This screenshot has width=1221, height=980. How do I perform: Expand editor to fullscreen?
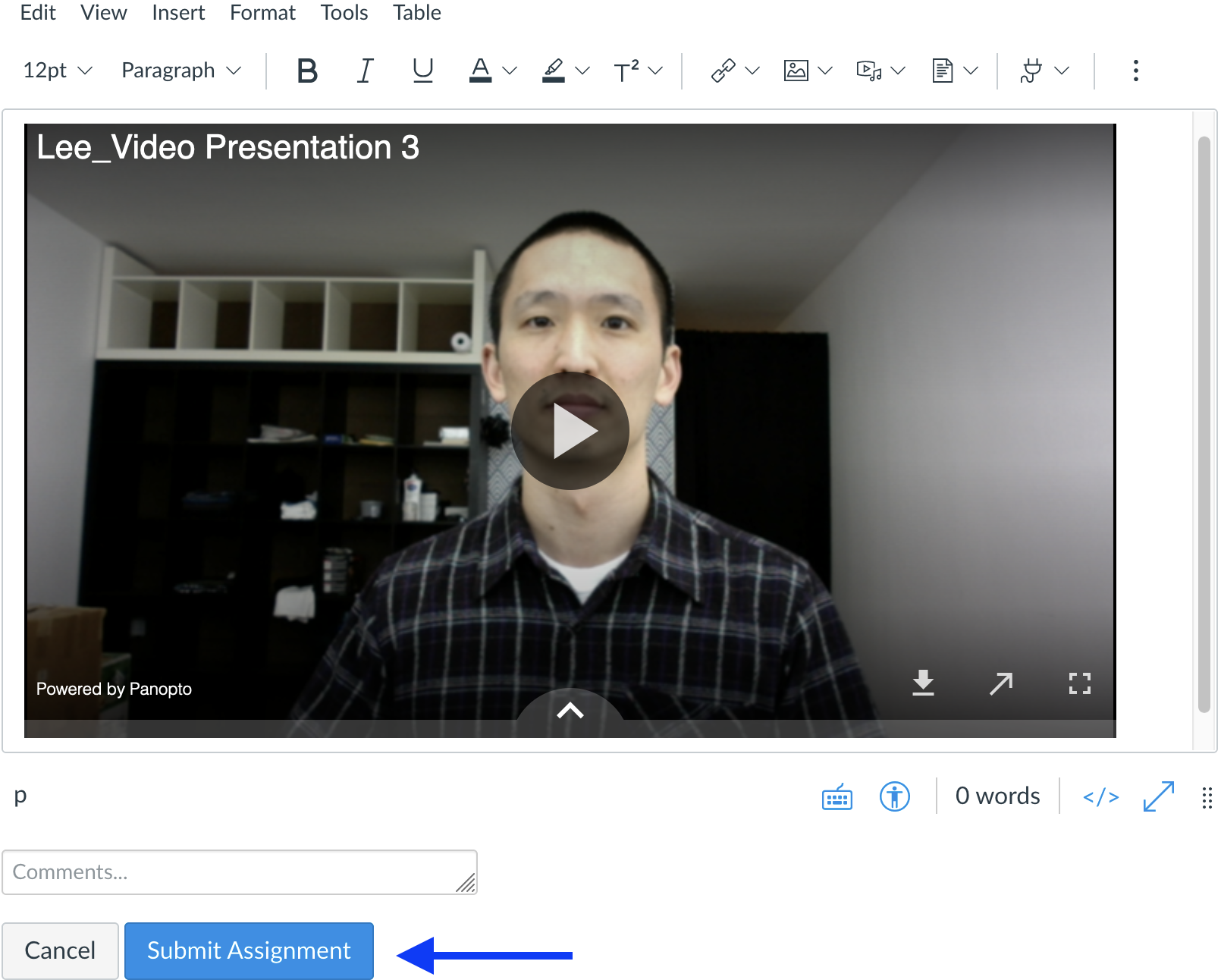point(1159,796)
